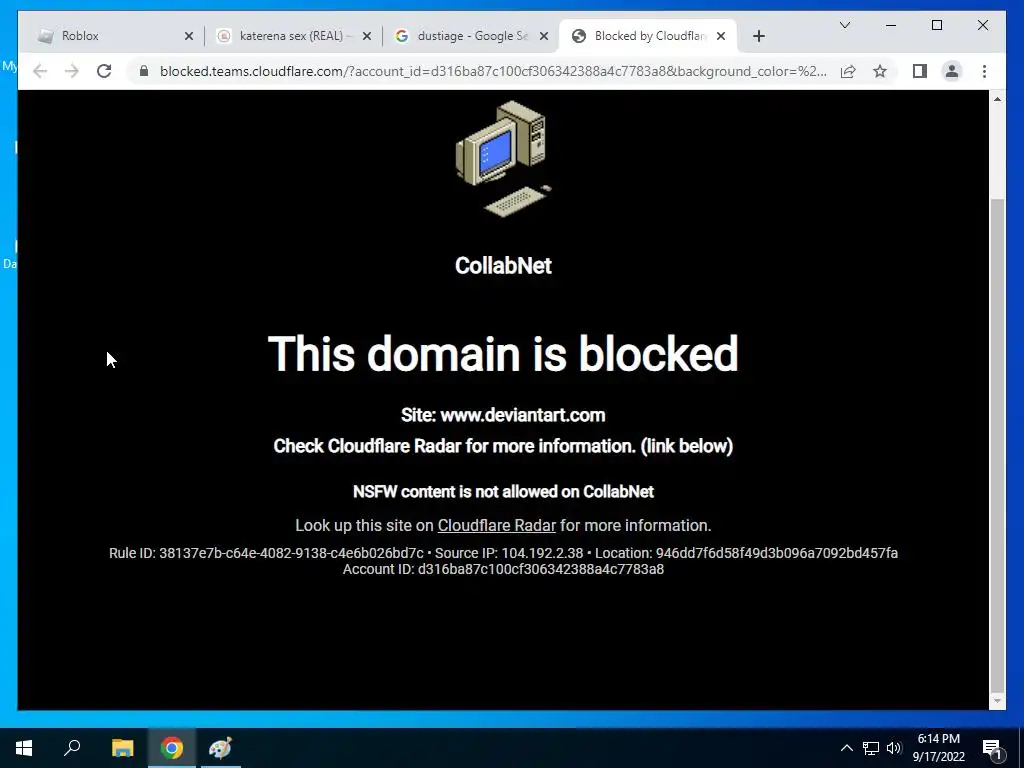View site information via the lock icon
Image resolution: width=1024 pixels, height=768 pixels.
[x=144, y=71]
